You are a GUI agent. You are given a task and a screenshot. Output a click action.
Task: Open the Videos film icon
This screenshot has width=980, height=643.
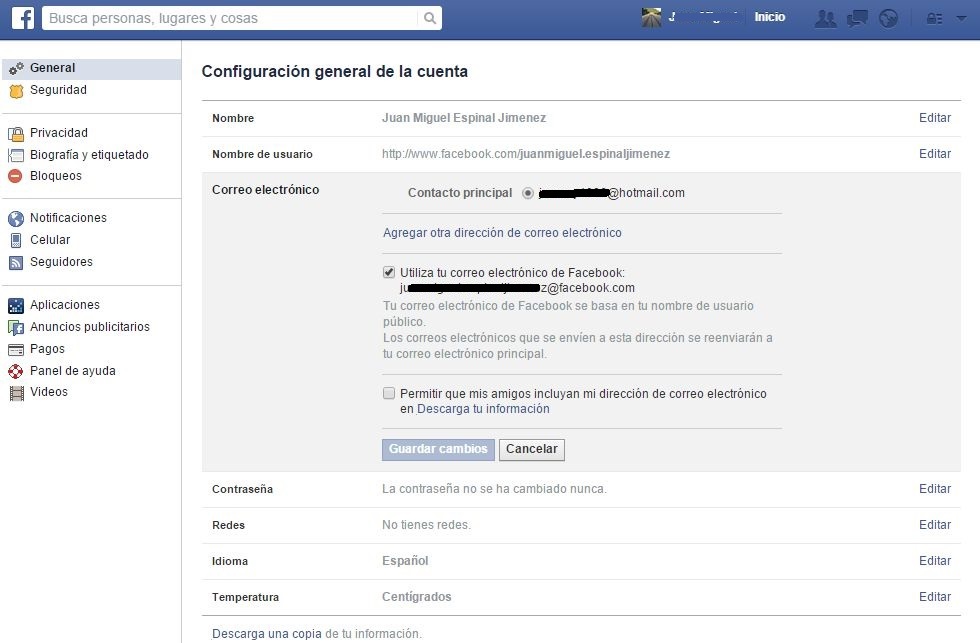(17, 393)
